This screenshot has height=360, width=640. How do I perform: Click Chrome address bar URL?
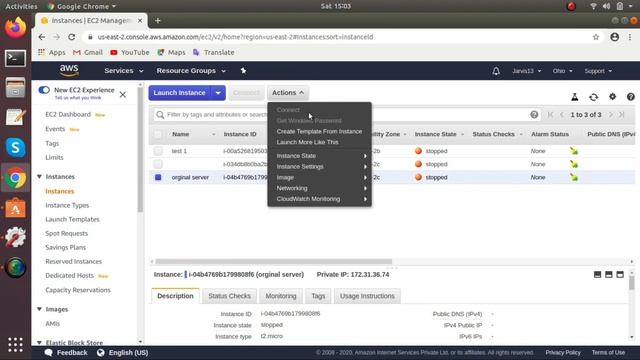[x=235, y=37]
